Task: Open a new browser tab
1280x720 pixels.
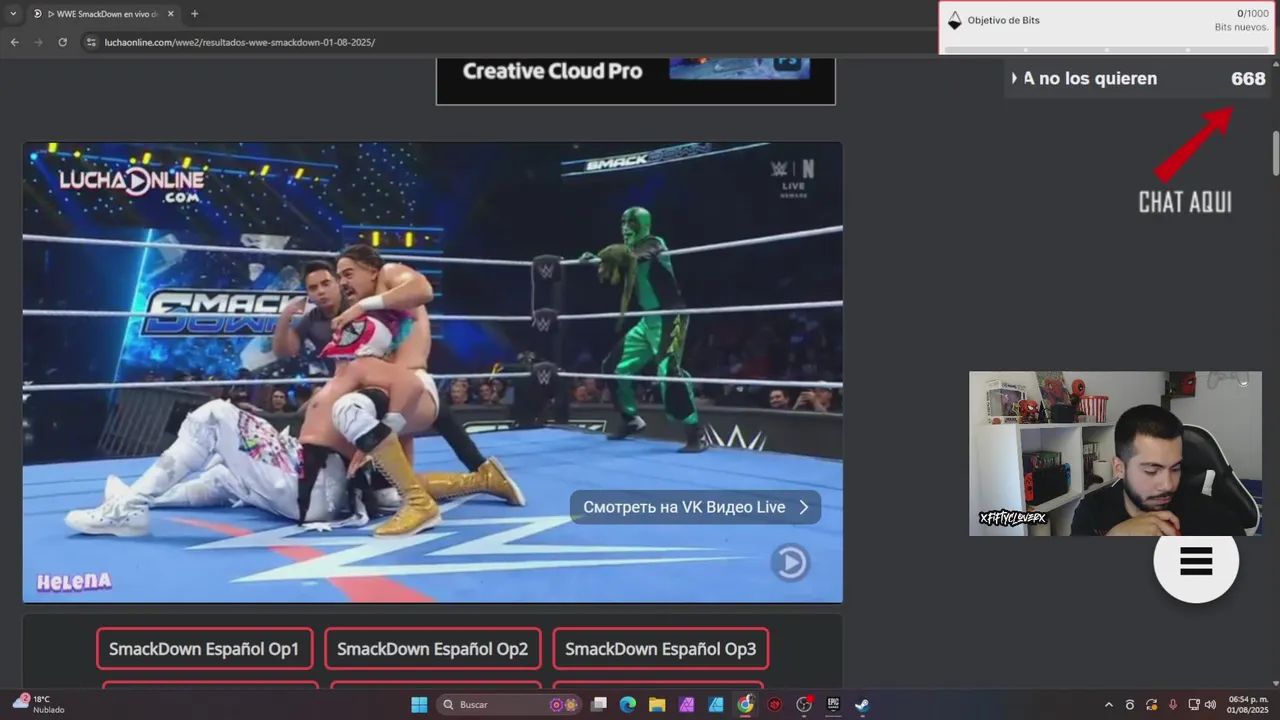Action: tap(194, 14)
